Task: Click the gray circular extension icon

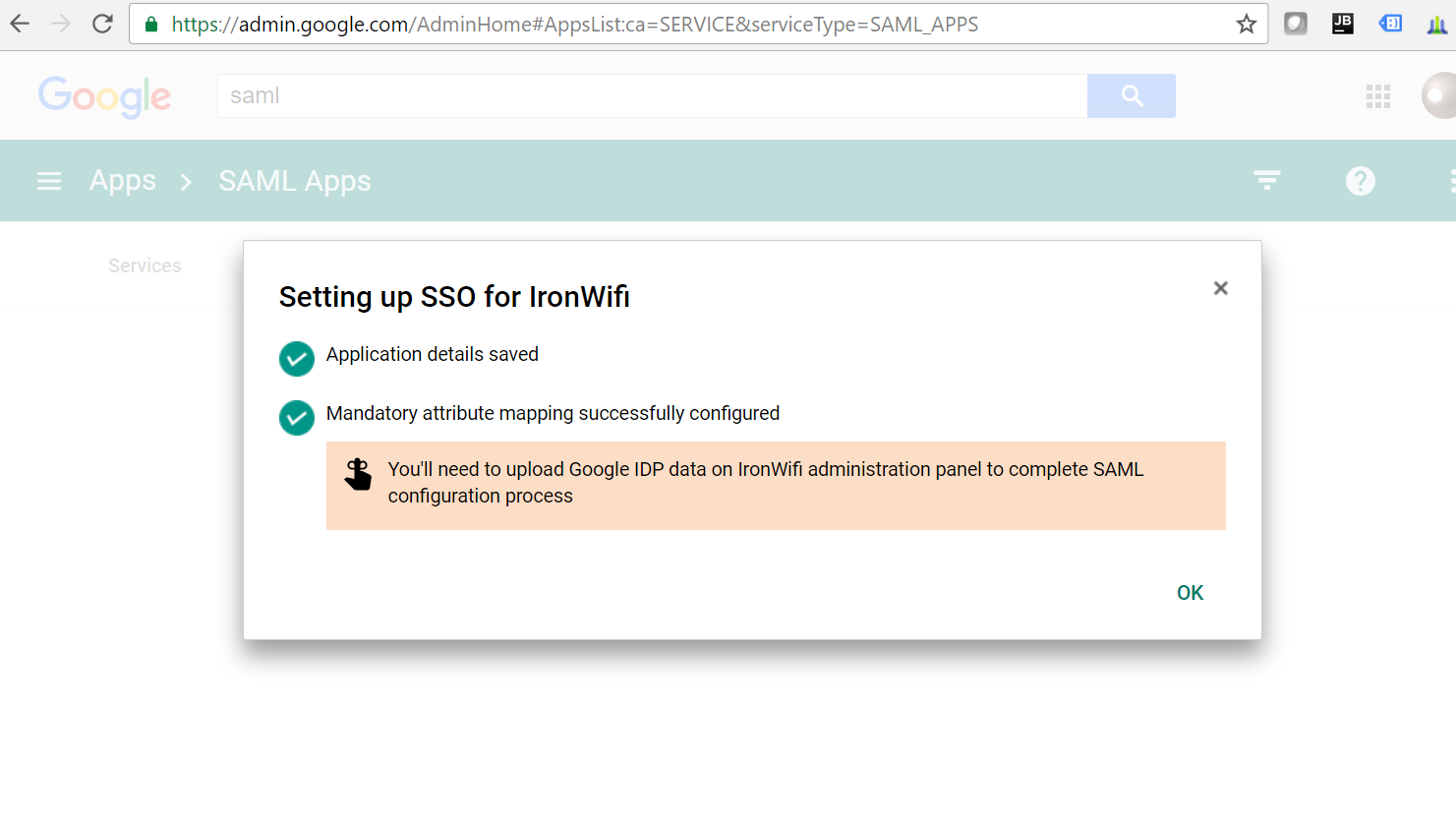Action: [x=1295, y=23]
